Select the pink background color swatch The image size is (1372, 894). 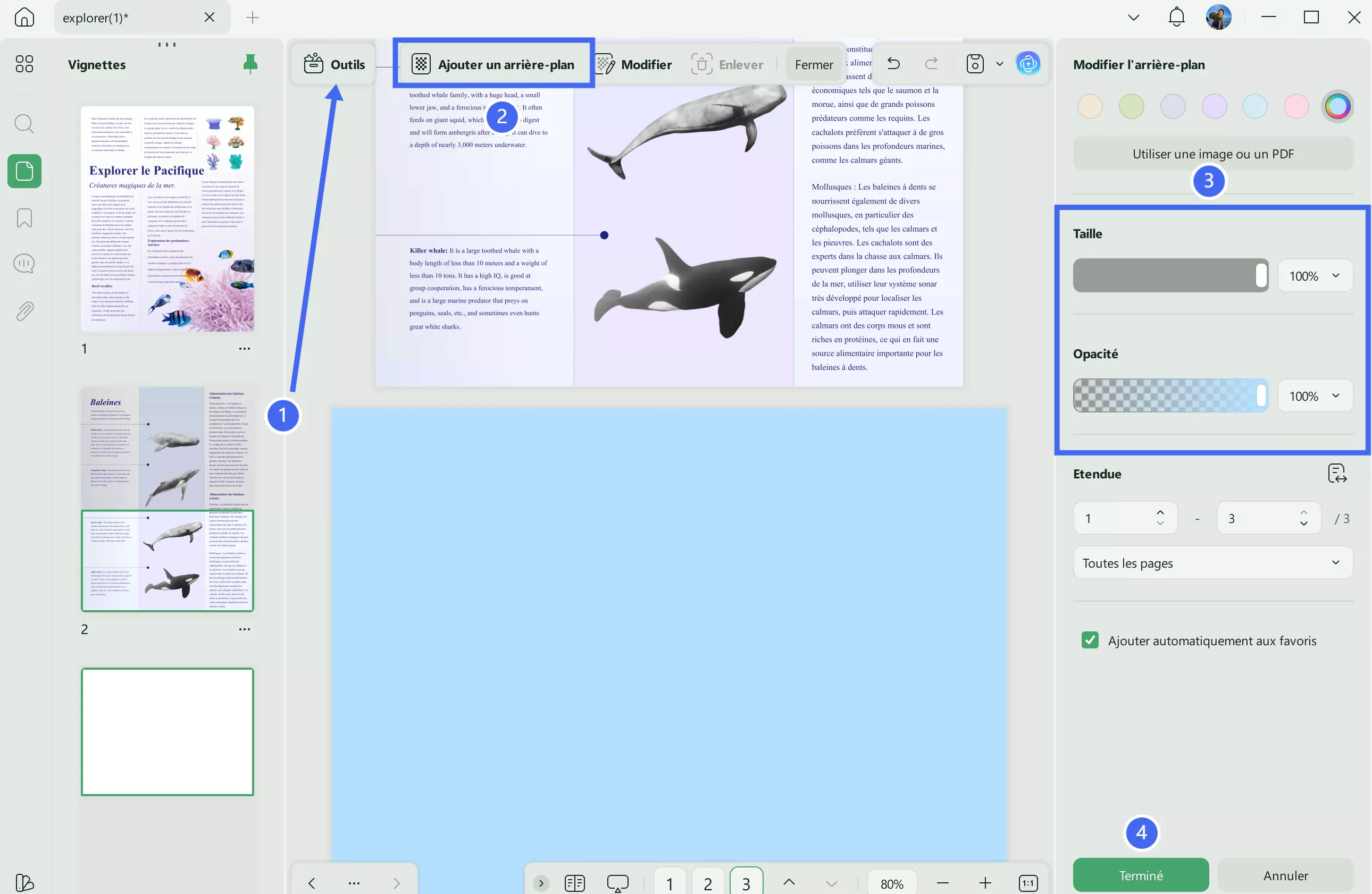point(1296,106)
